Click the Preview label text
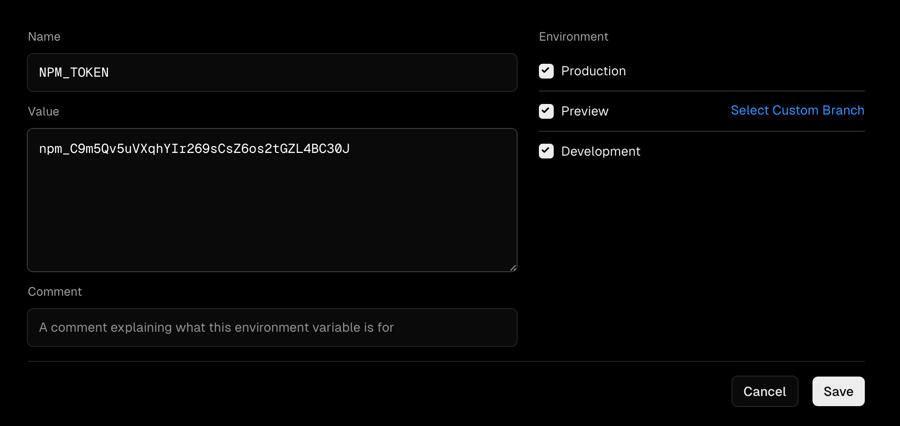This screenshot has width=900, height=426. click(584, 111)
